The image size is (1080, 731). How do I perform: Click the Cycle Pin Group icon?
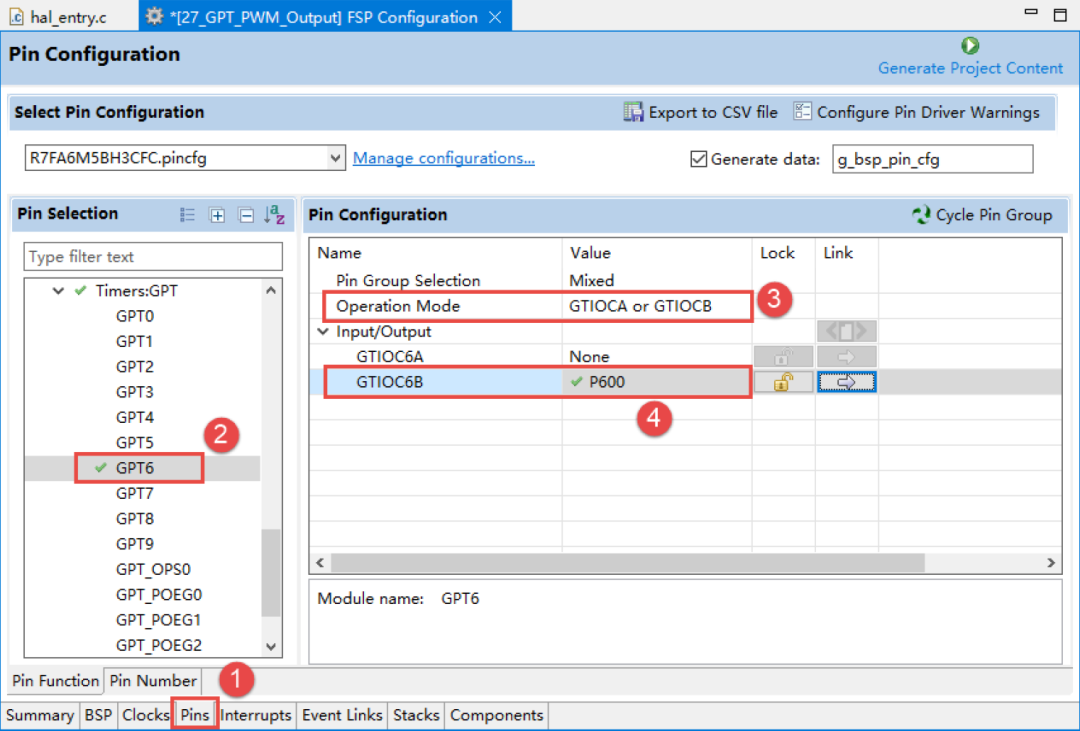pos(921,215)
